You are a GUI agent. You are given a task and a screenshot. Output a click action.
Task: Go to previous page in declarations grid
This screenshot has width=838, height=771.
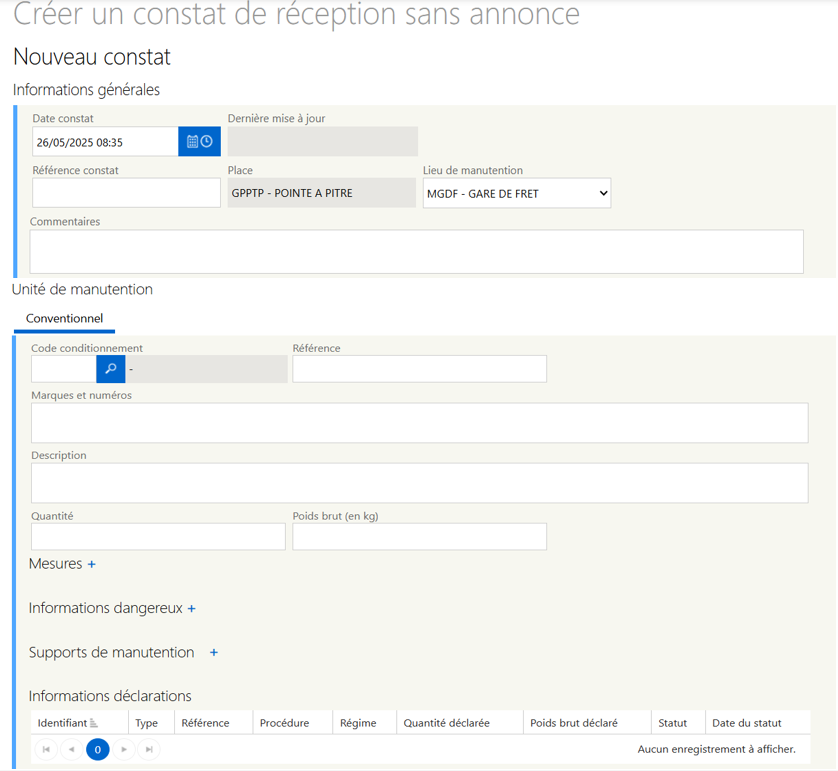[x=72, y=749]
